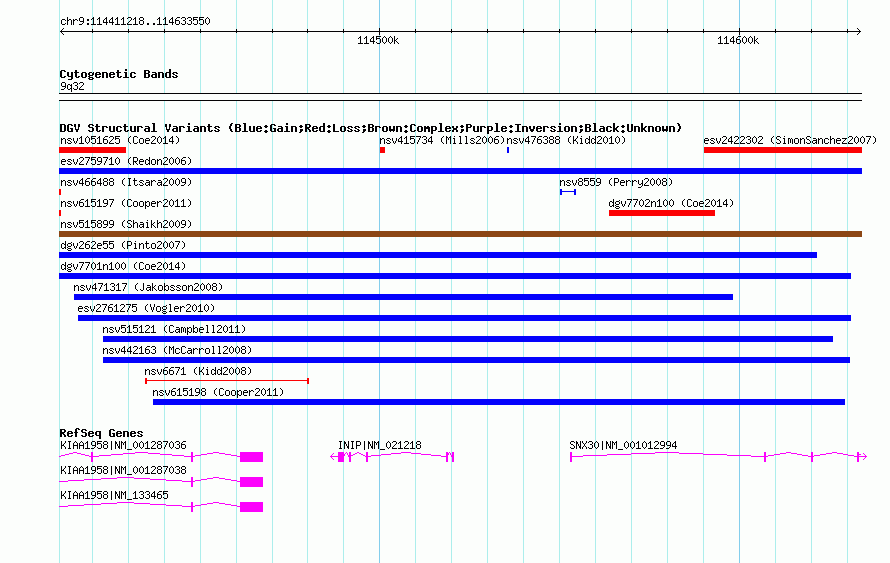
Task: Click the dgv7702n100 (Coe2014) label
Action: pyautogui.click(x=671, y=203)
